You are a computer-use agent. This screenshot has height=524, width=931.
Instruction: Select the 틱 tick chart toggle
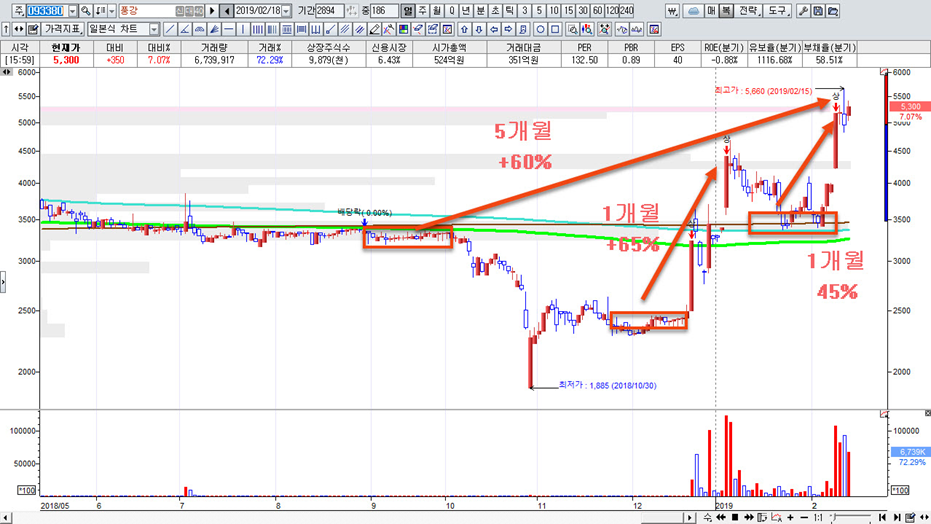click(x=509, y=11)
